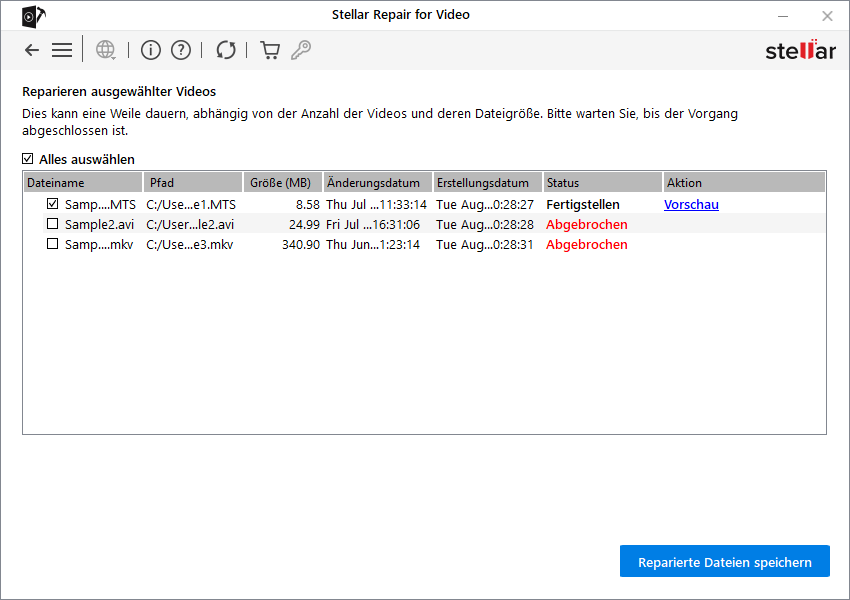This screenshot has height=600, width=850.
Task: Click the app icon in title bar
Action: [x=32, y=15]
